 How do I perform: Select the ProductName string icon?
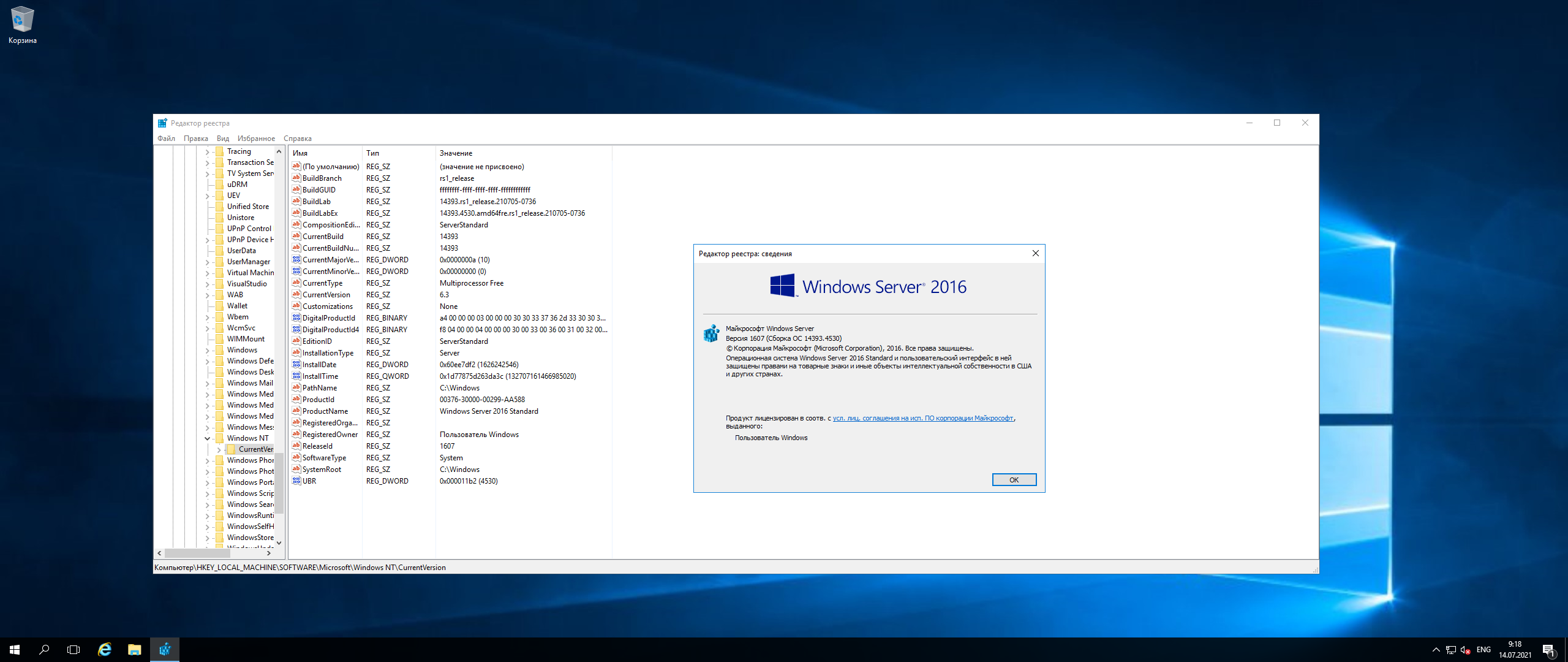pyautogui.click(x=296, y=411)
